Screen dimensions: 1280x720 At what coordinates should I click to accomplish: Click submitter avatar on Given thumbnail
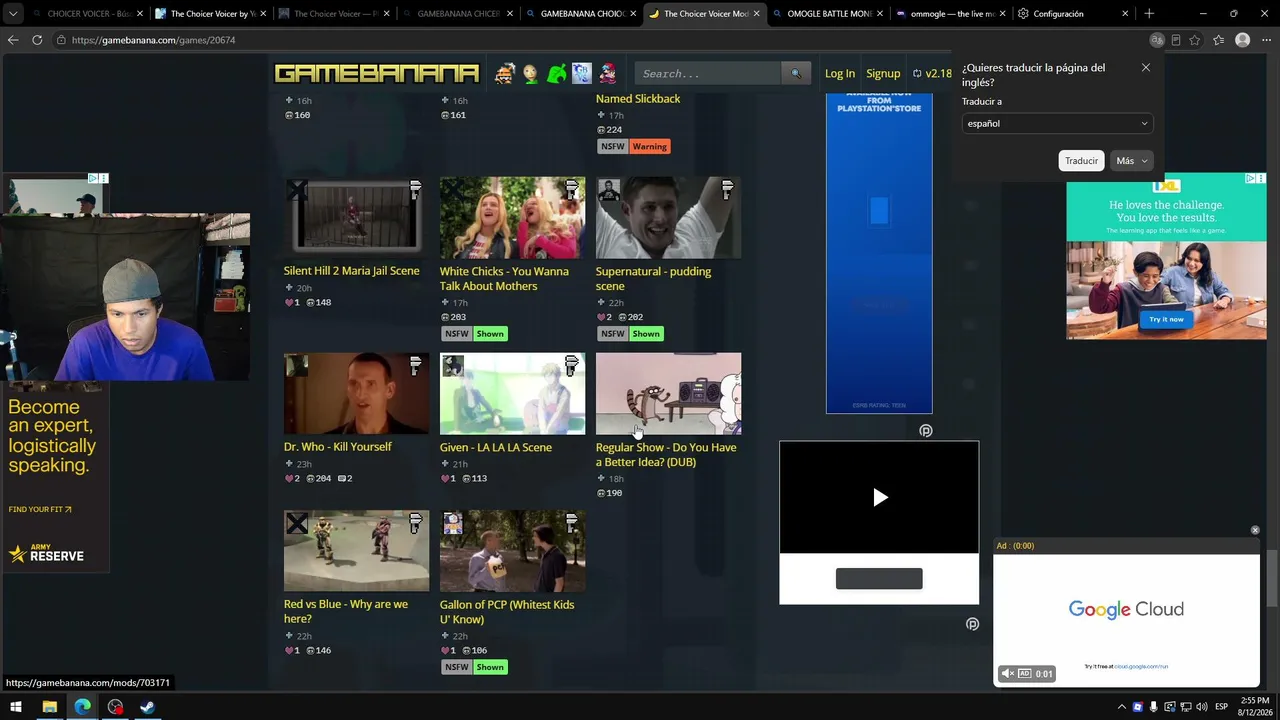(453, 366)
